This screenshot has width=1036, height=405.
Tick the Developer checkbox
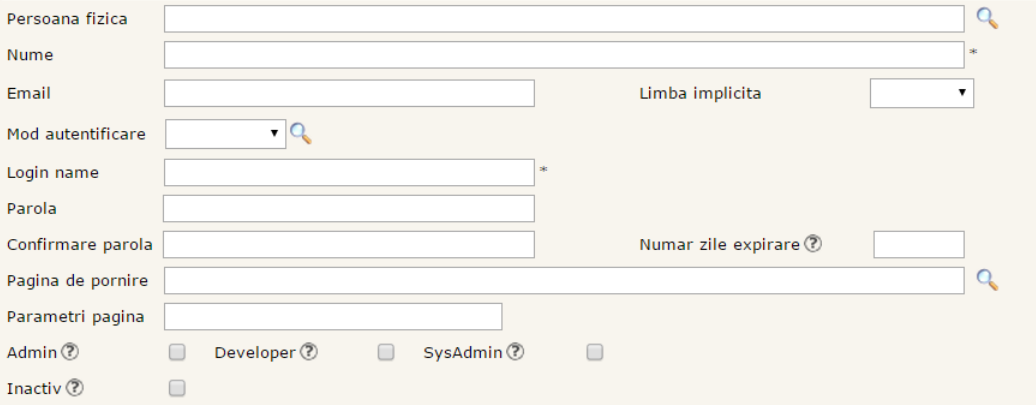tap(386, 352)
